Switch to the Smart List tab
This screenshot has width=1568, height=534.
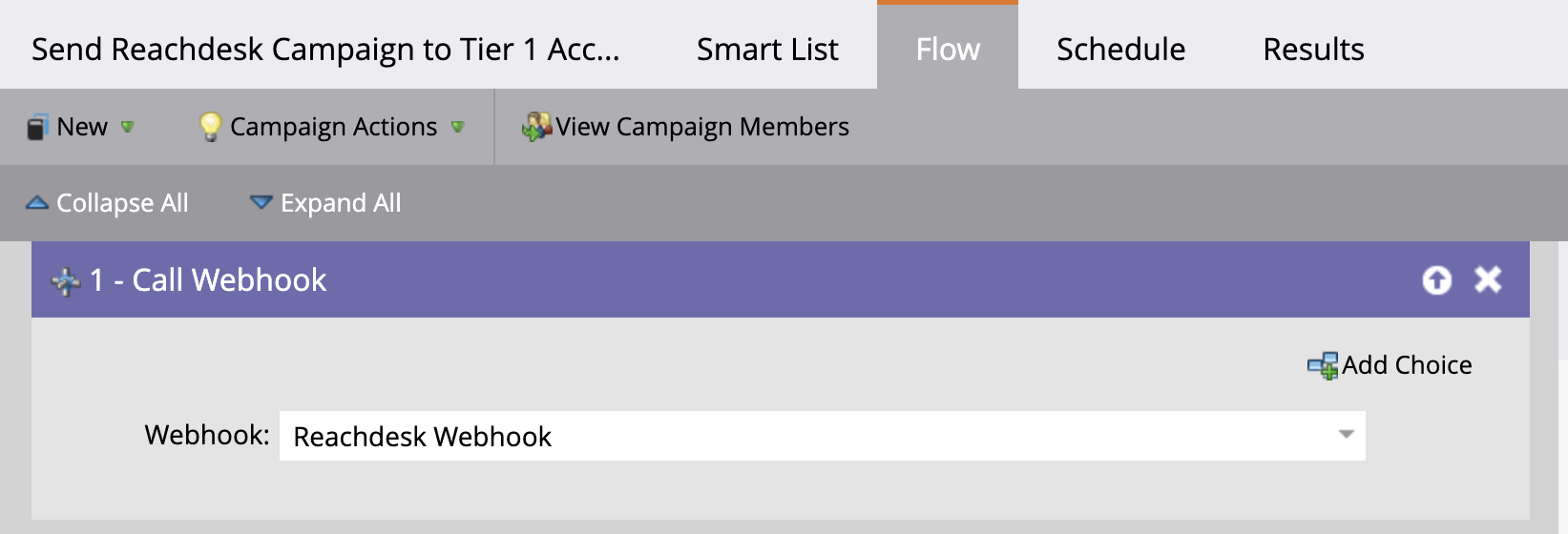click(767, 49)
